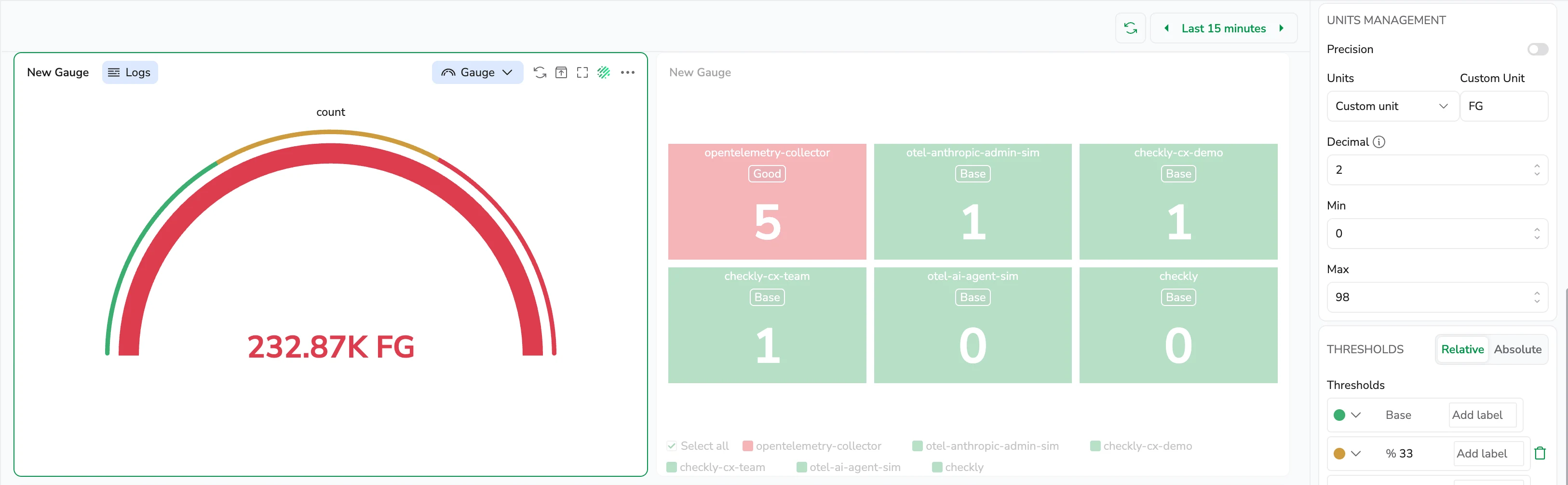Expand the % 33 threshold color dropdown arrow
The image size is (1568, 485).
[1355, 453]
